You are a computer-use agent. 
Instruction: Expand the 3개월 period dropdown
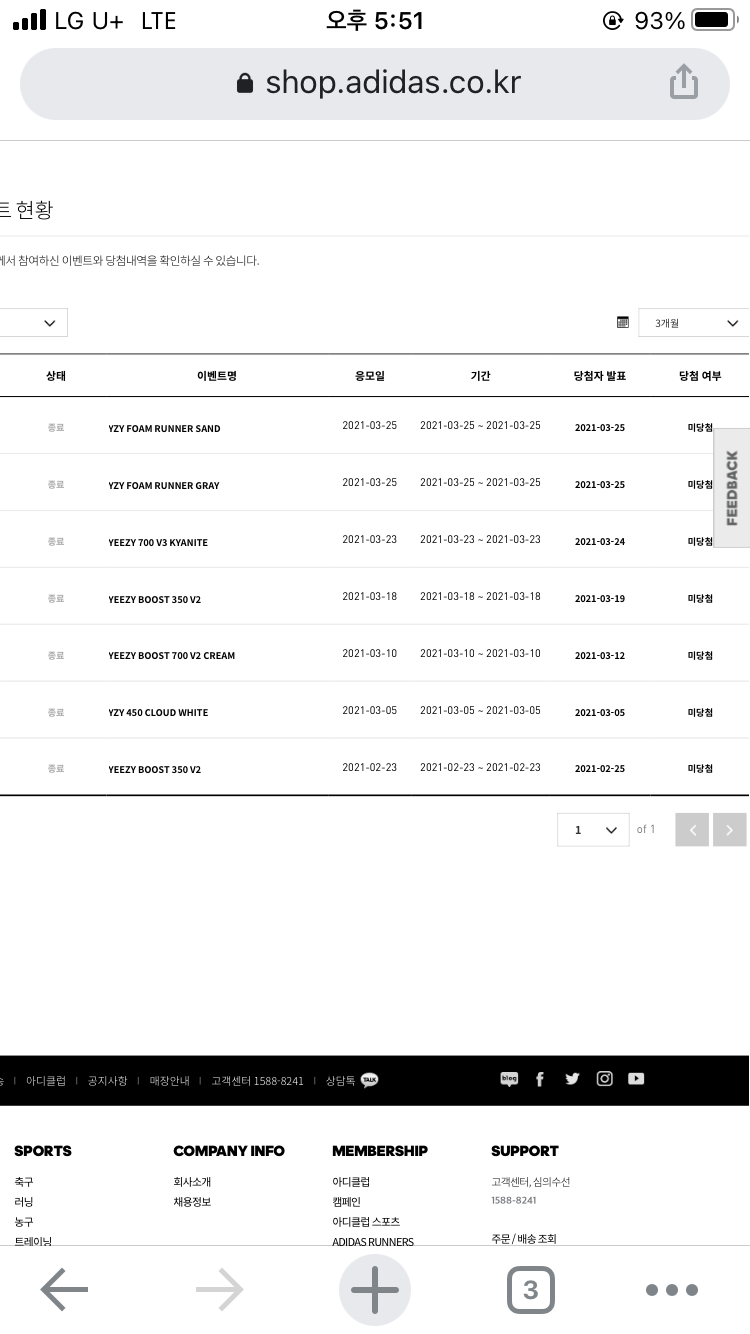[693, 322]
